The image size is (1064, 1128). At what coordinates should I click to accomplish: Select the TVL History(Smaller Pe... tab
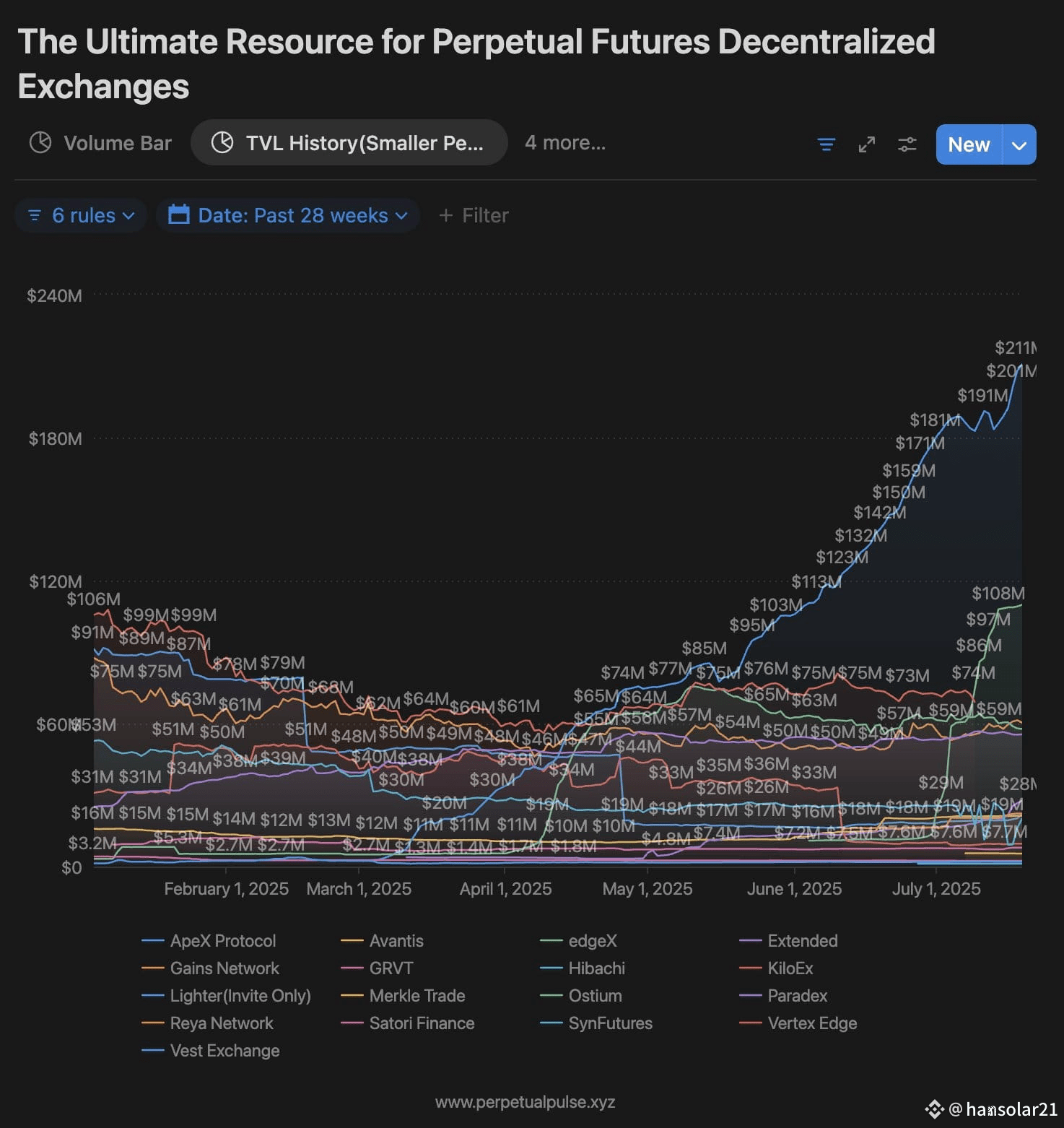pyautogui.click(x=349, y=143)
